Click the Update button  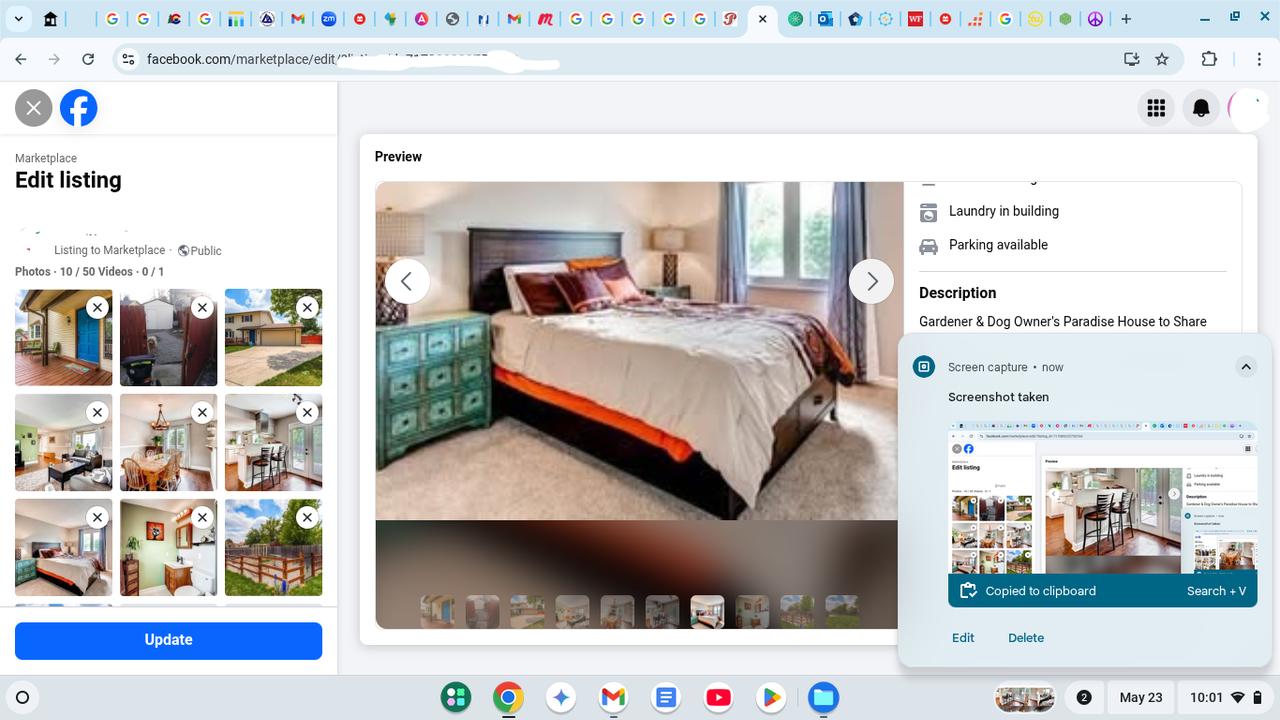(x=168, y=640)
